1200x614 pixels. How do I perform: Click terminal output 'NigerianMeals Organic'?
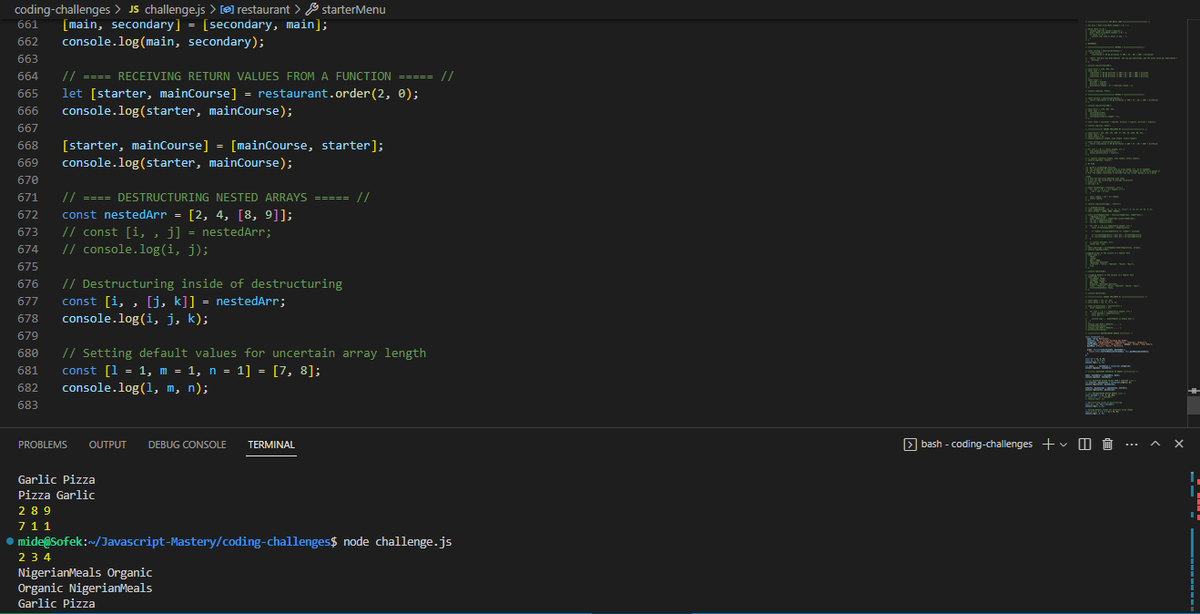85,573
